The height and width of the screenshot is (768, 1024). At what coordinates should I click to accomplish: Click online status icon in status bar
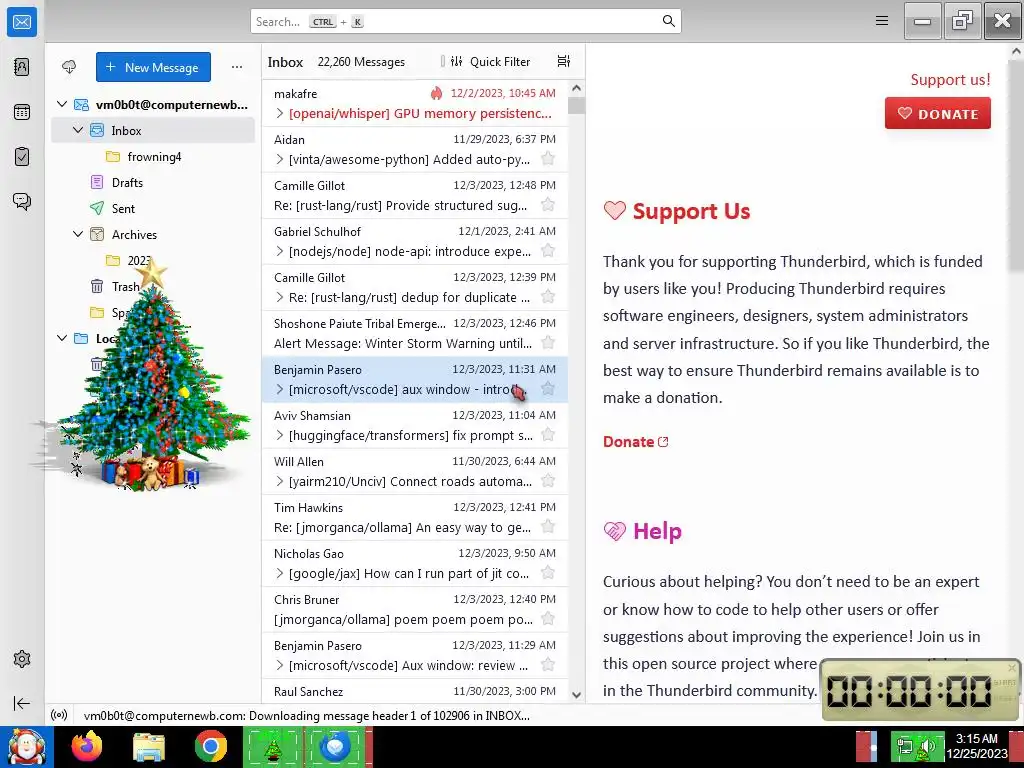point(59,715)
